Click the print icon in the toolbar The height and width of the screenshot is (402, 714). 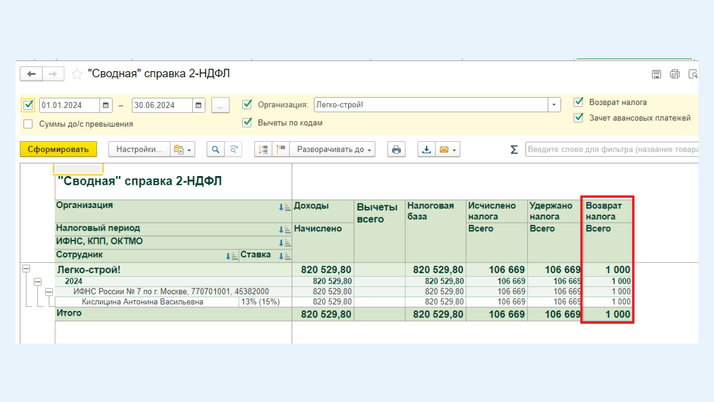pos(396,149)
